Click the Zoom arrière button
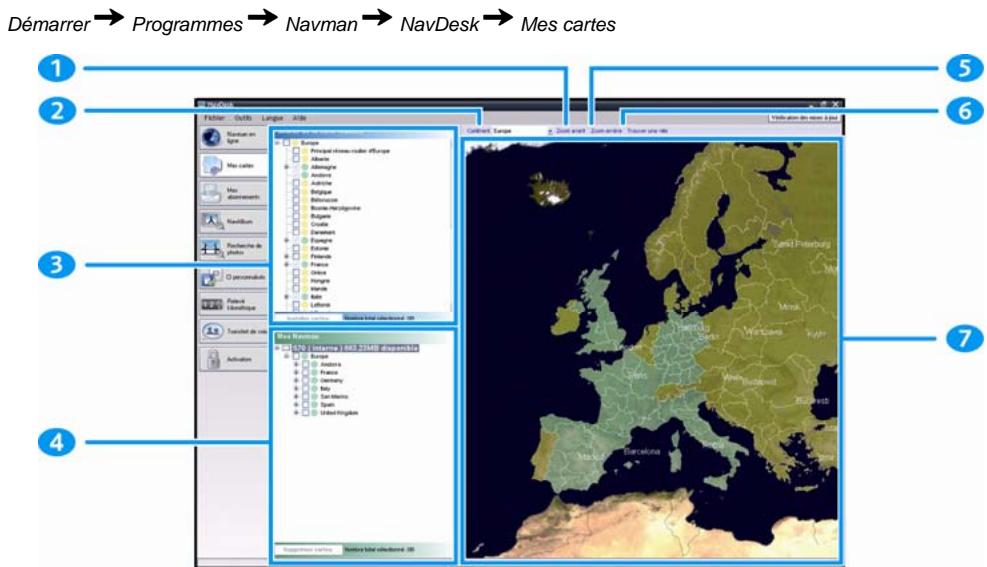This screenshot has height=567, width=987. click(x=606, y=131)
